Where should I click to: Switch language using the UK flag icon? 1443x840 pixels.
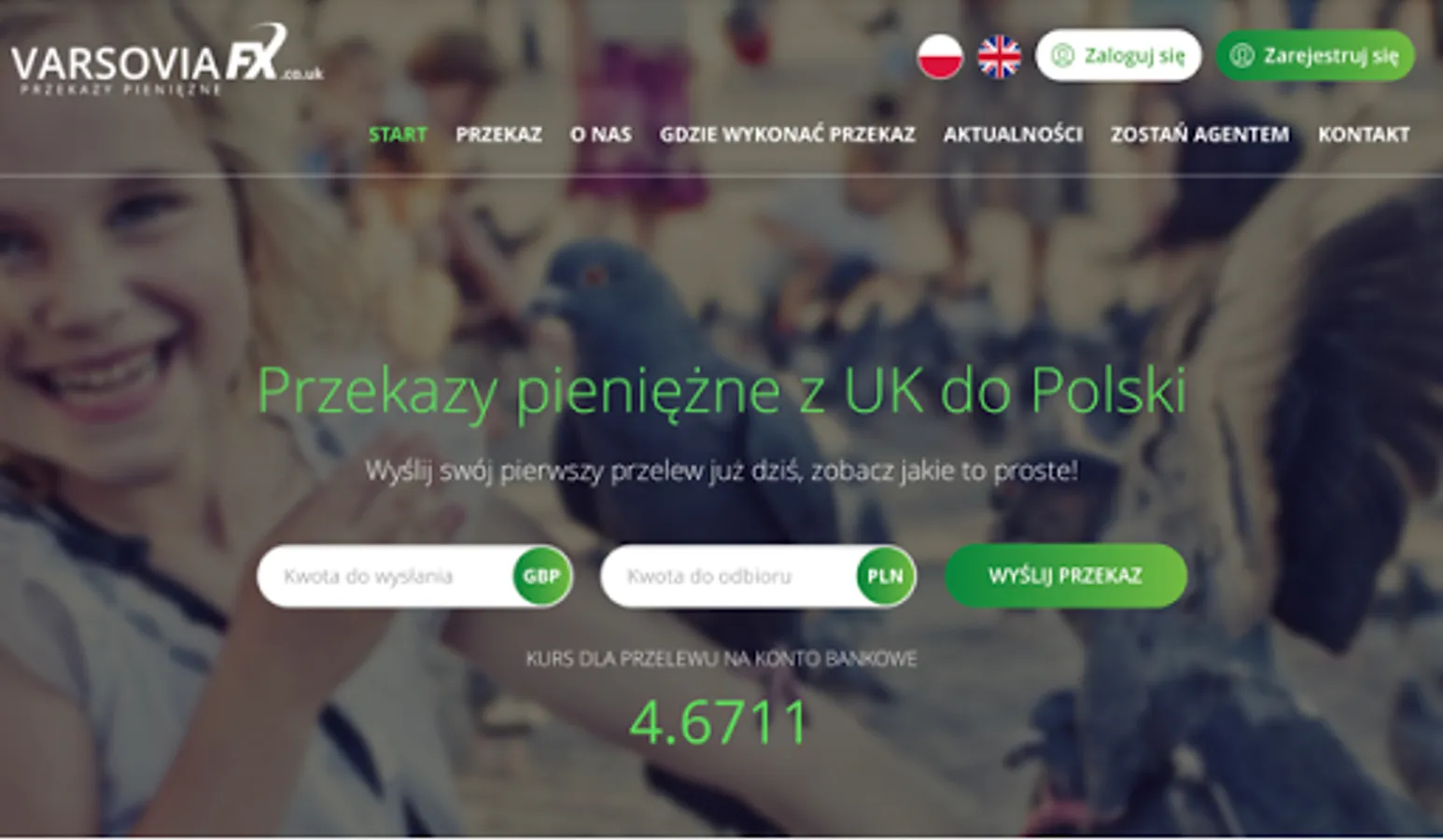(x=999, y=56)
